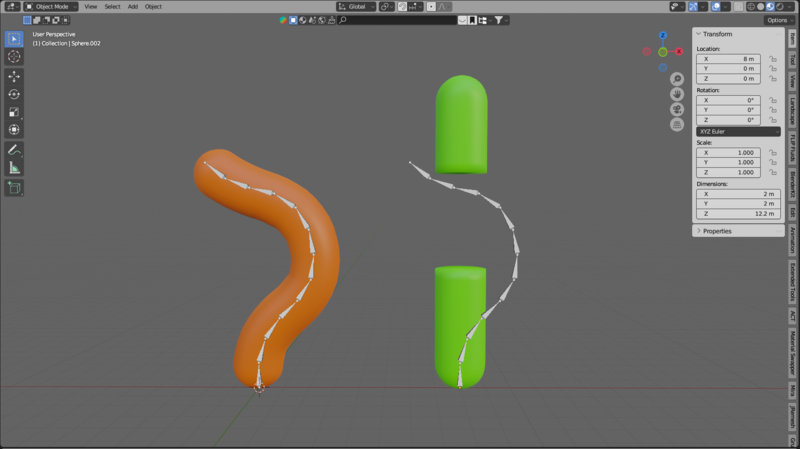Toggle lock on Scale Y
Viewport: 800px width, 449px height.
[x=773, y=162]
